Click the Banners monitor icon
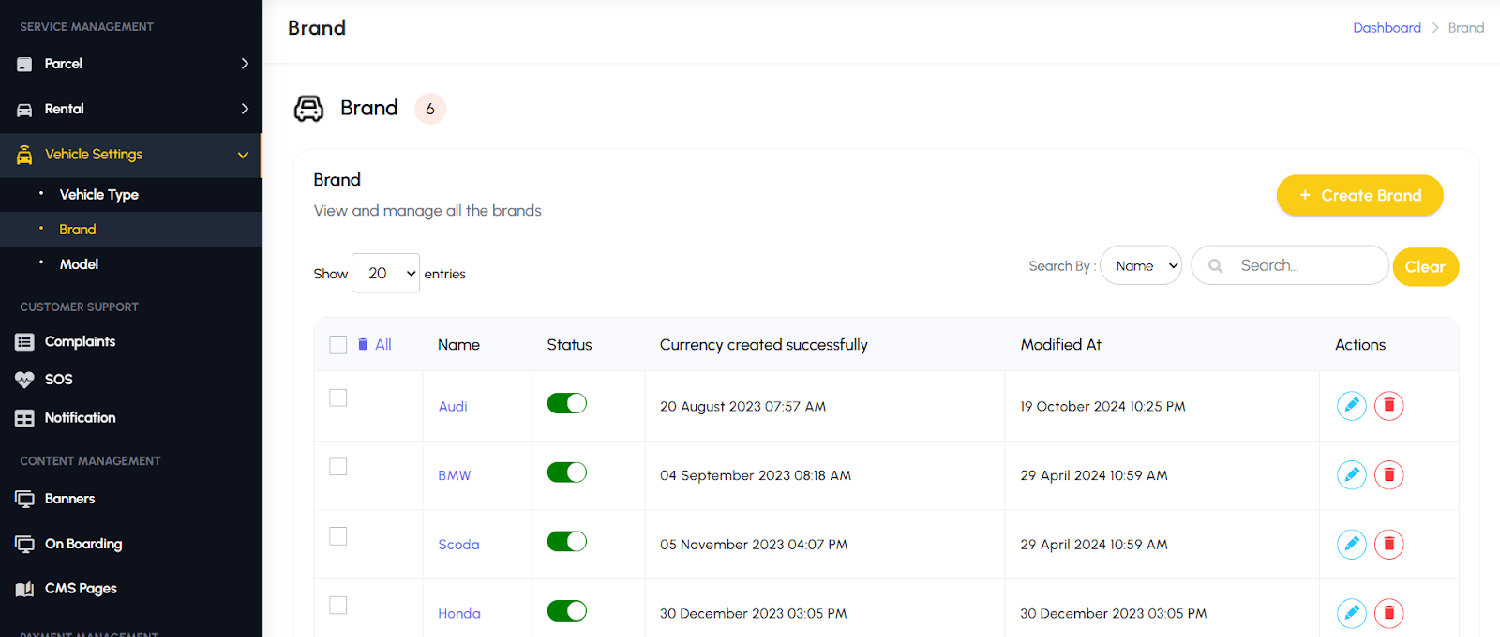The image size is (1500, 637). [25, 499]
